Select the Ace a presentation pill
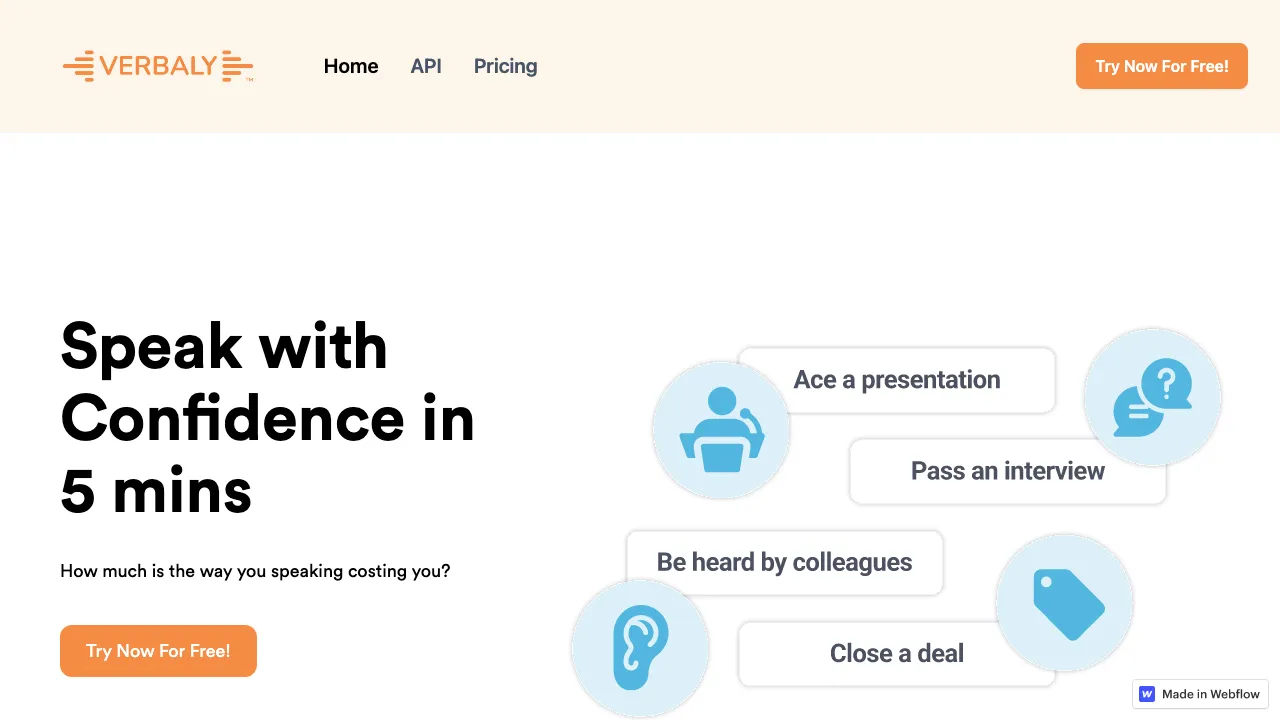The width and height of the screenshot is (1280, 720). tap(896, 380)
